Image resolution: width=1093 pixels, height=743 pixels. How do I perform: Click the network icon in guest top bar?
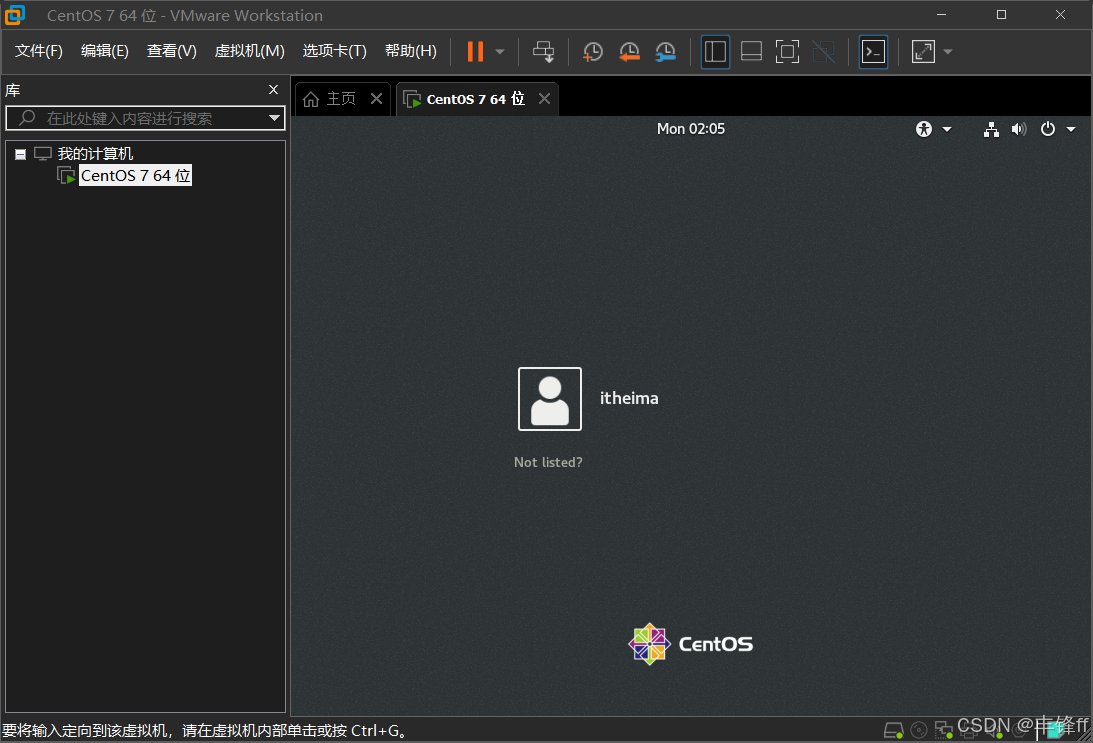(991, 129)
